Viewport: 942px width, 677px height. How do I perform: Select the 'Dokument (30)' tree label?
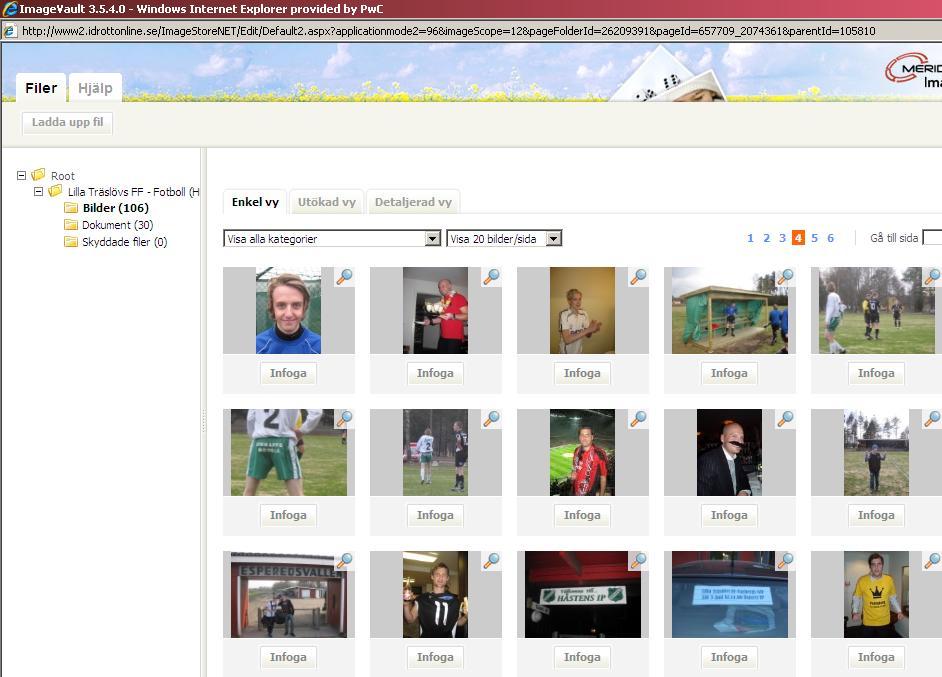coord(118,225)
